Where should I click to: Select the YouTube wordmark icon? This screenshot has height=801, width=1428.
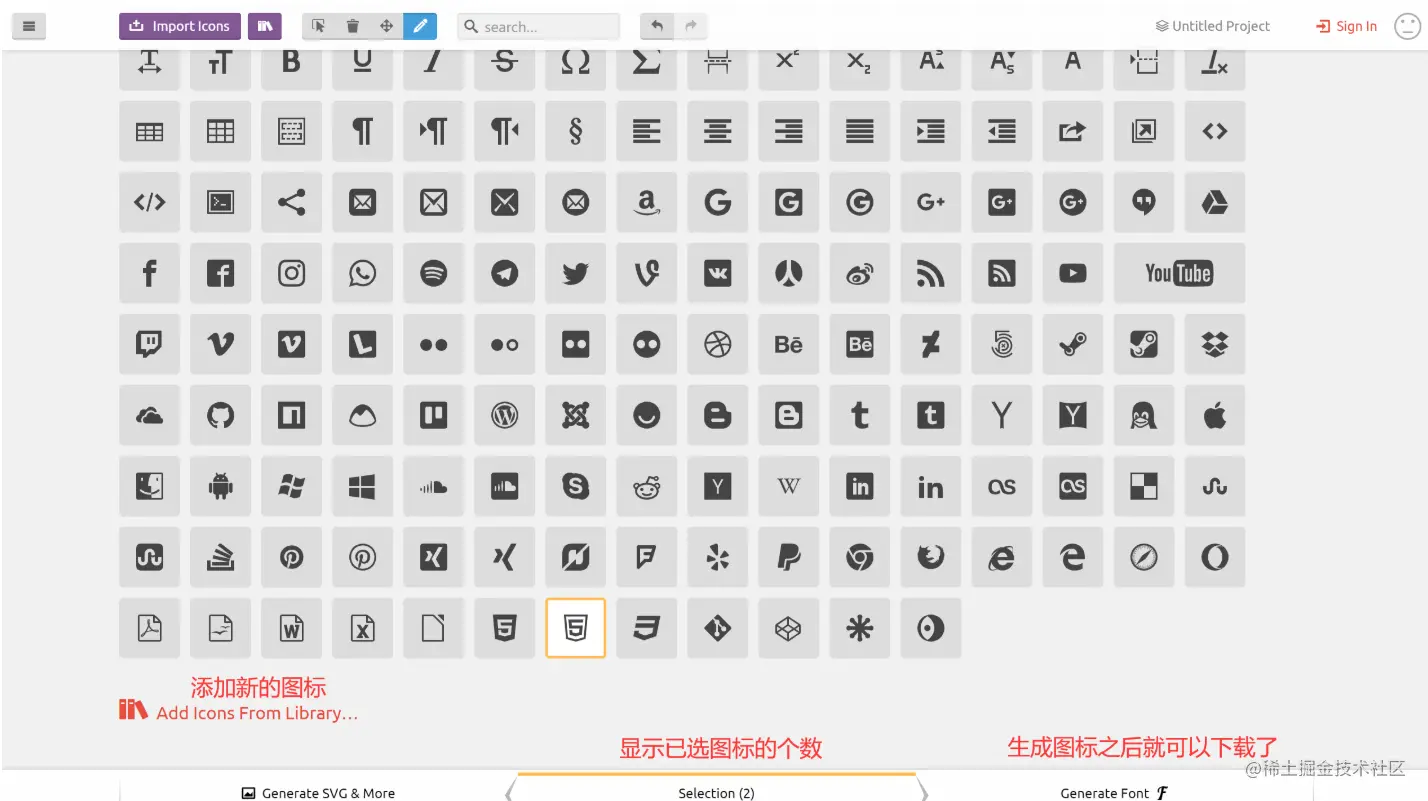pyautogui.click(x=1180, y=273)
